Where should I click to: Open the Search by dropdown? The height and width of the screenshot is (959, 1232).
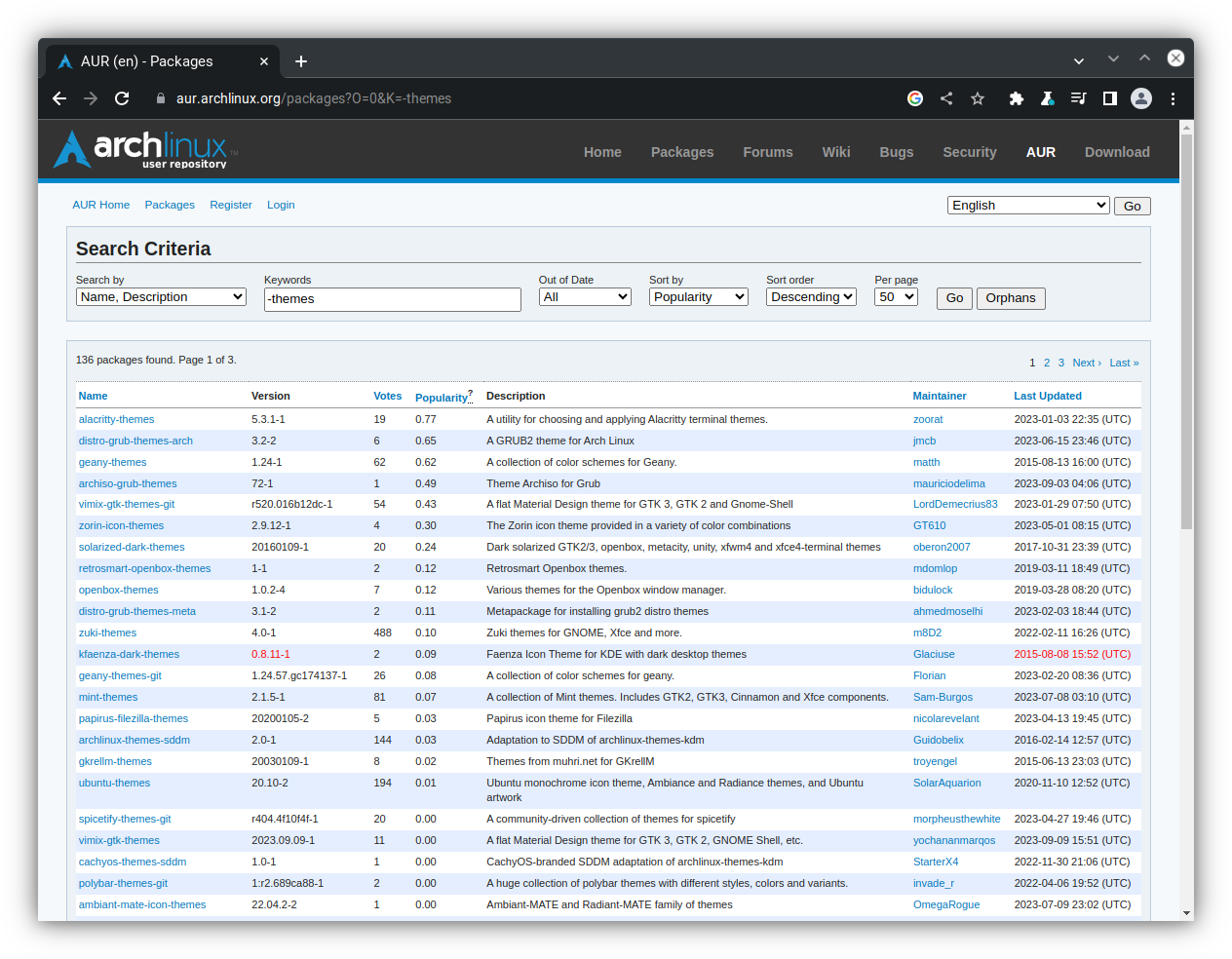[161, 297]
